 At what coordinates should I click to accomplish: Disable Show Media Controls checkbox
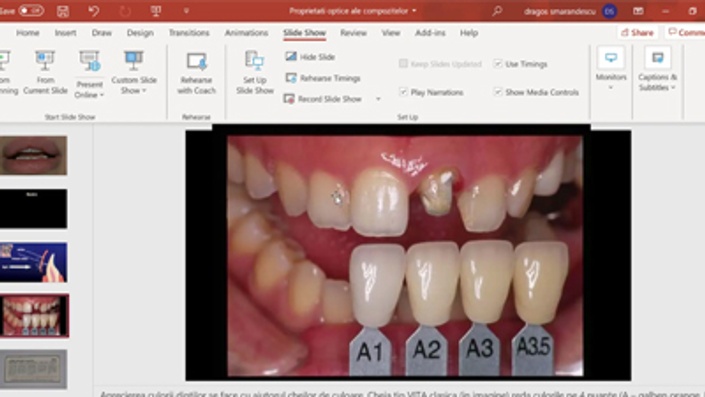(497, 92)
